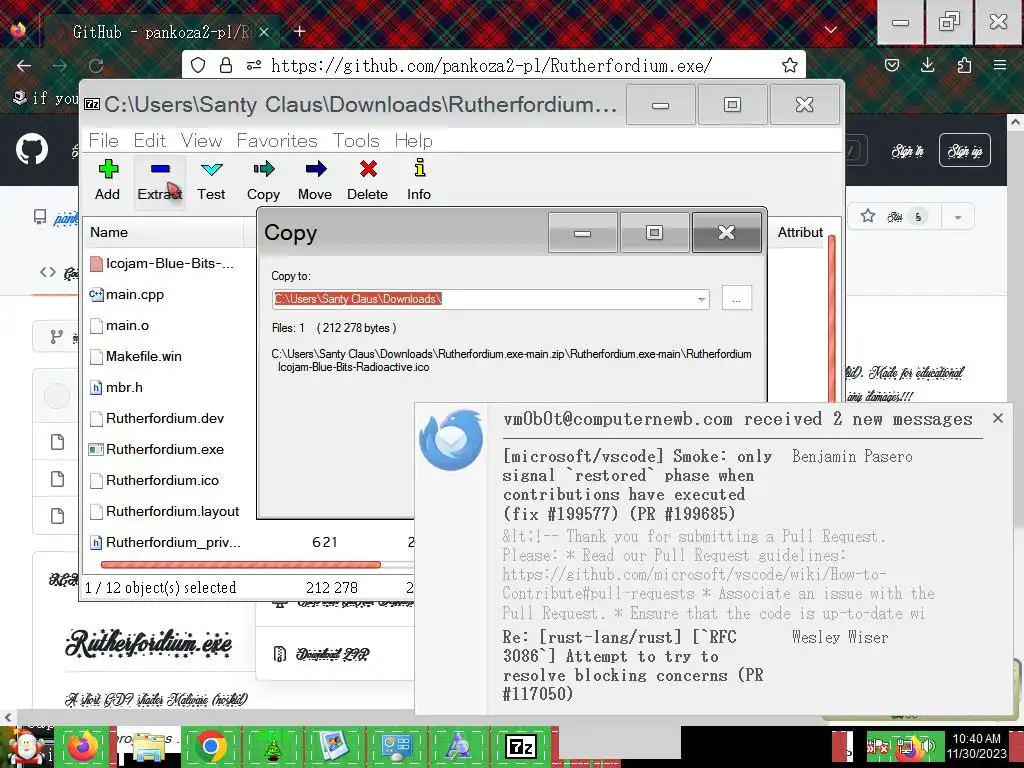
Task: Open the Favorites menu
Action: click(x=277, y=140)
